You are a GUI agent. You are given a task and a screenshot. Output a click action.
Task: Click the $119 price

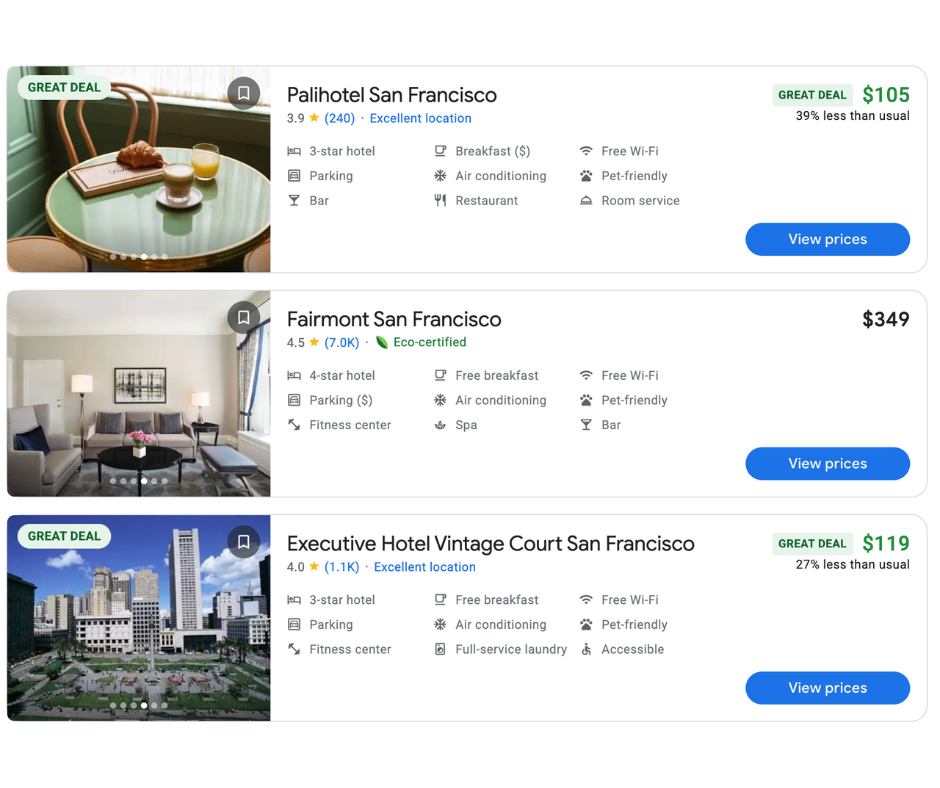click(885, 543)
